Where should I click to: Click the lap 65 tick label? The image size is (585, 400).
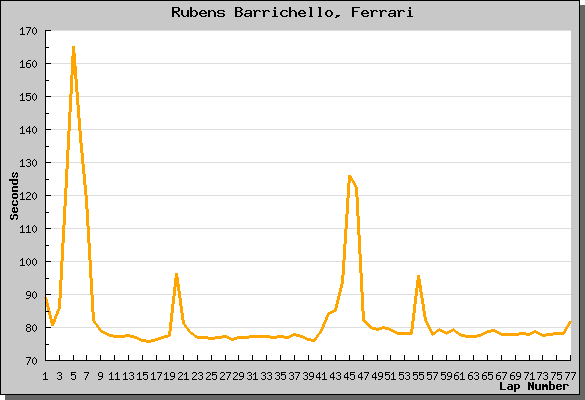click(487, 376)
